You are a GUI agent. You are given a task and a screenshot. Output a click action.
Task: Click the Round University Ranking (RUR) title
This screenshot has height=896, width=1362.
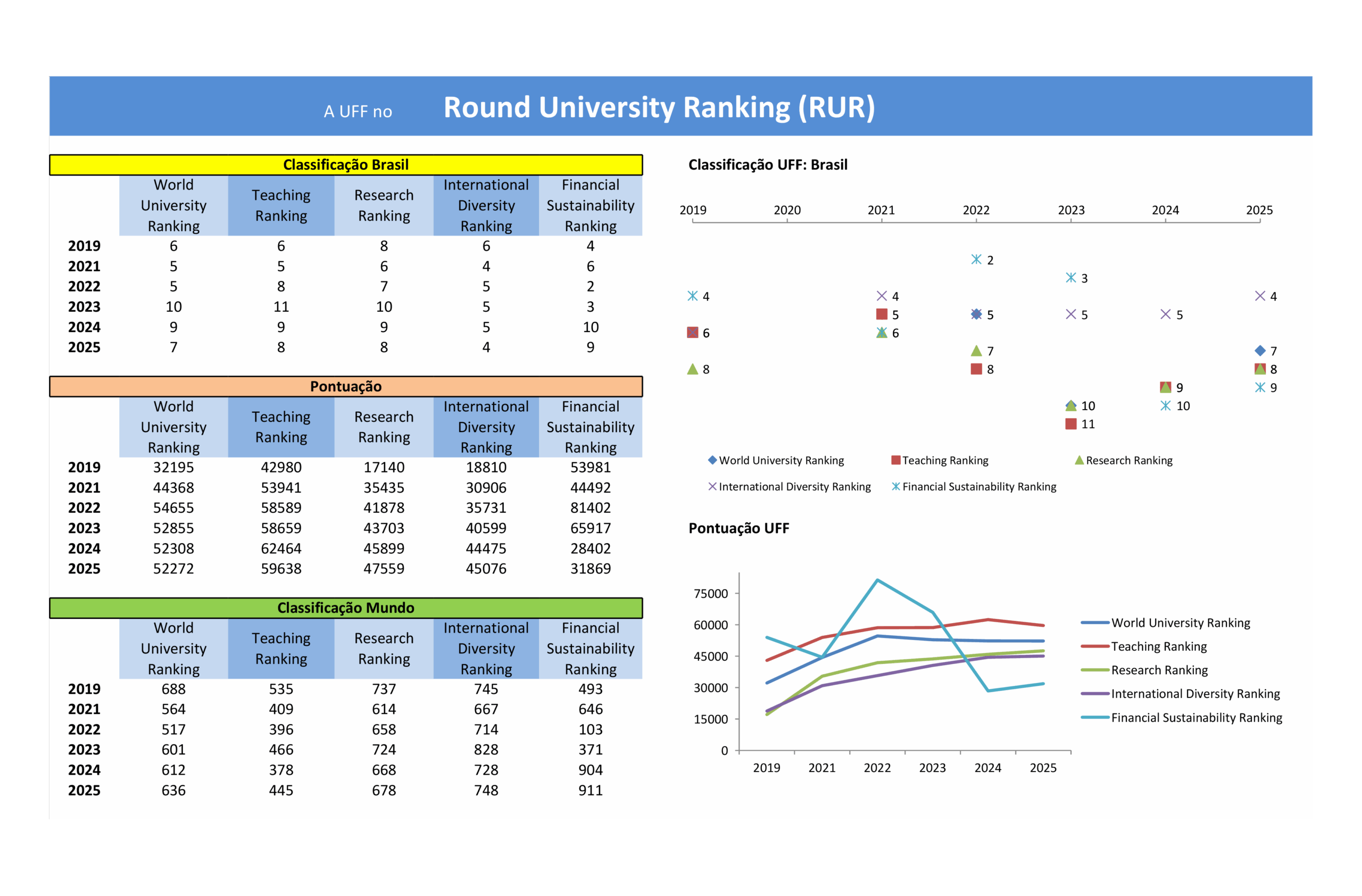659,107
